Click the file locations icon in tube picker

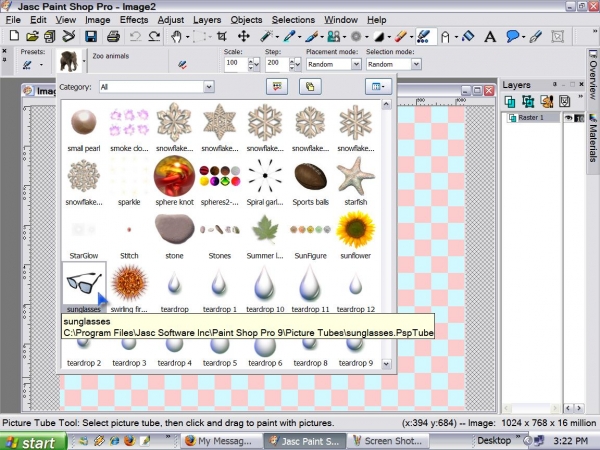(x=310, y=87)
